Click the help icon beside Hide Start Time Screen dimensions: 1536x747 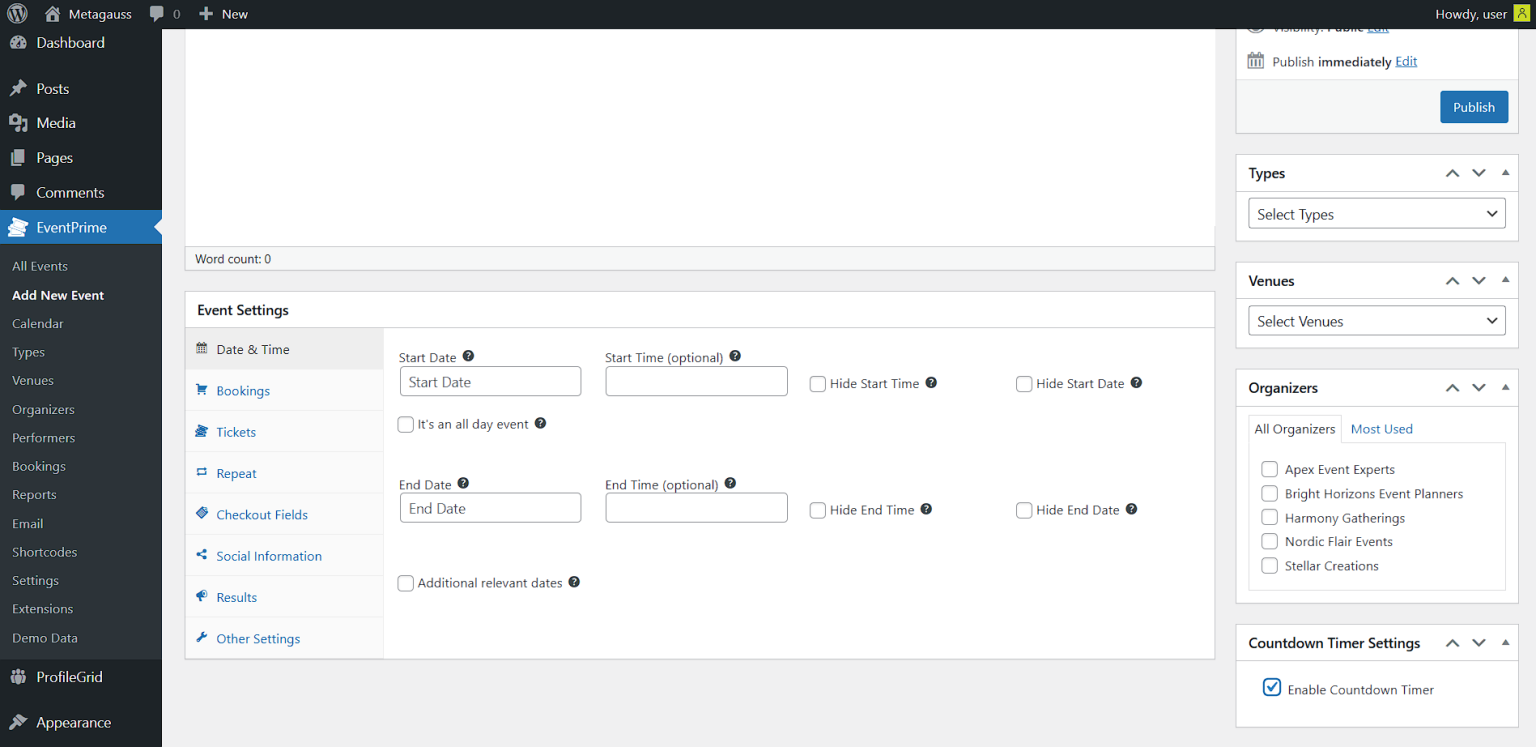point(931,383)
